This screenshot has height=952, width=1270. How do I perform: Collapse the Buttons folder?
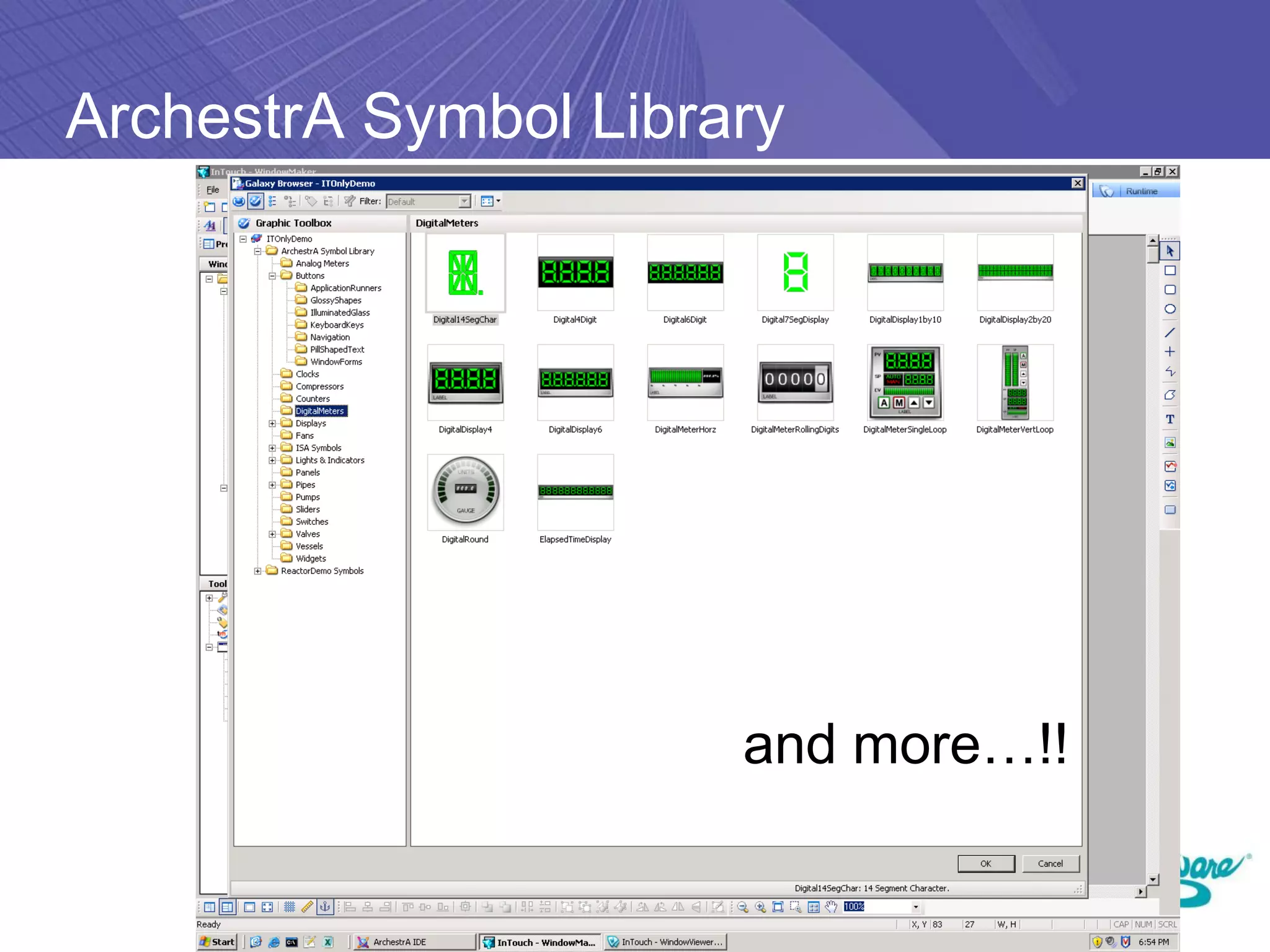coord(272,276)
